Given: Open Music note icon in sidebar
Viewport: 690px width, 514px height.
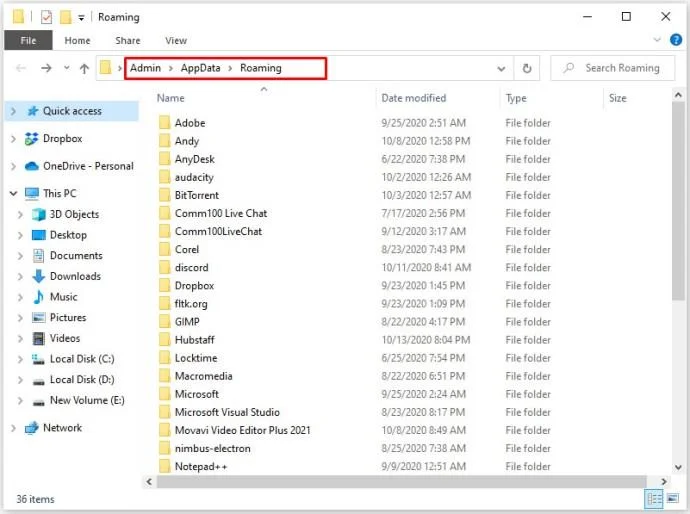Looking at the screenshot, I should click(39, 297).
